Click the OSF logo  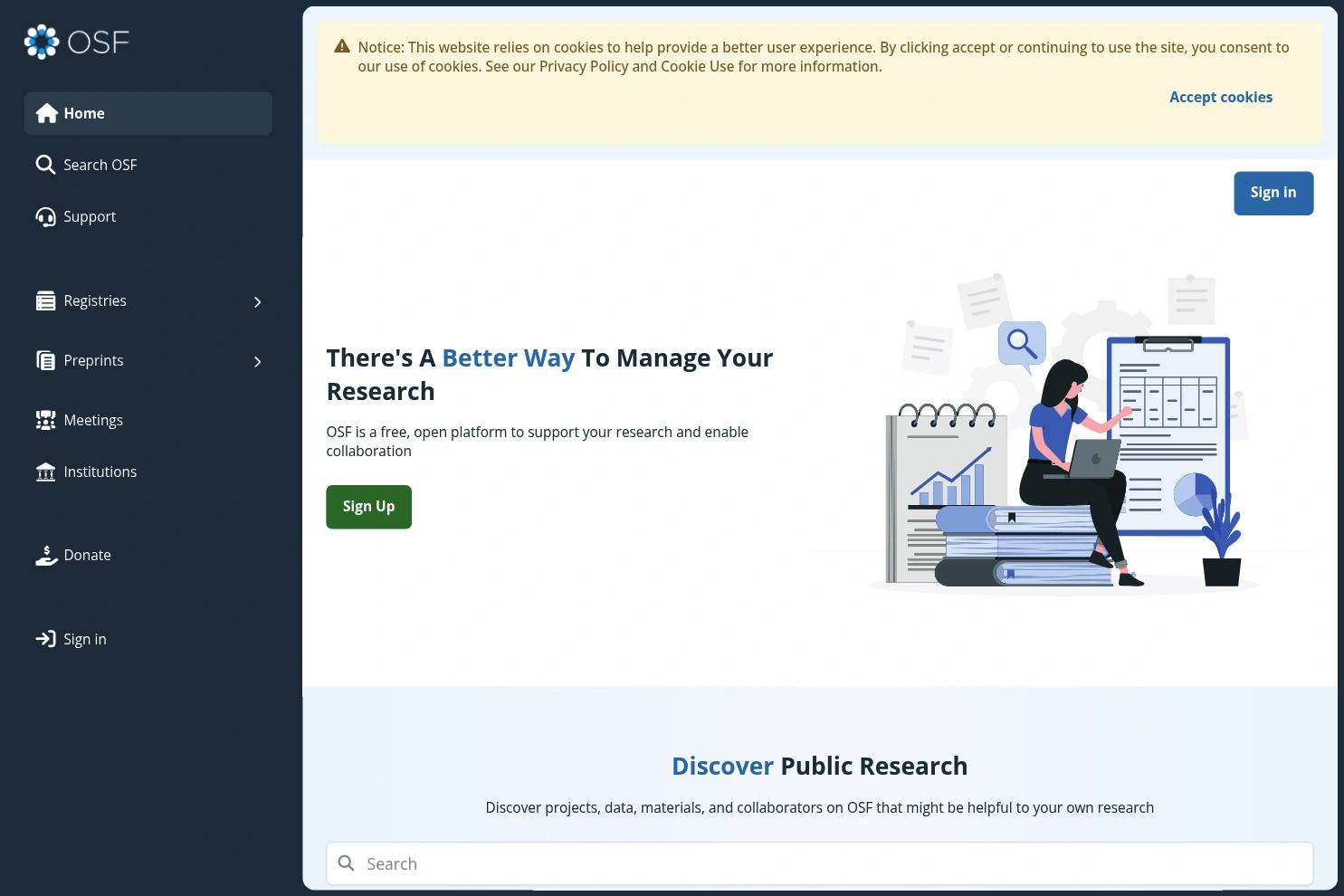pyautogui.click(x=77, y=42)
